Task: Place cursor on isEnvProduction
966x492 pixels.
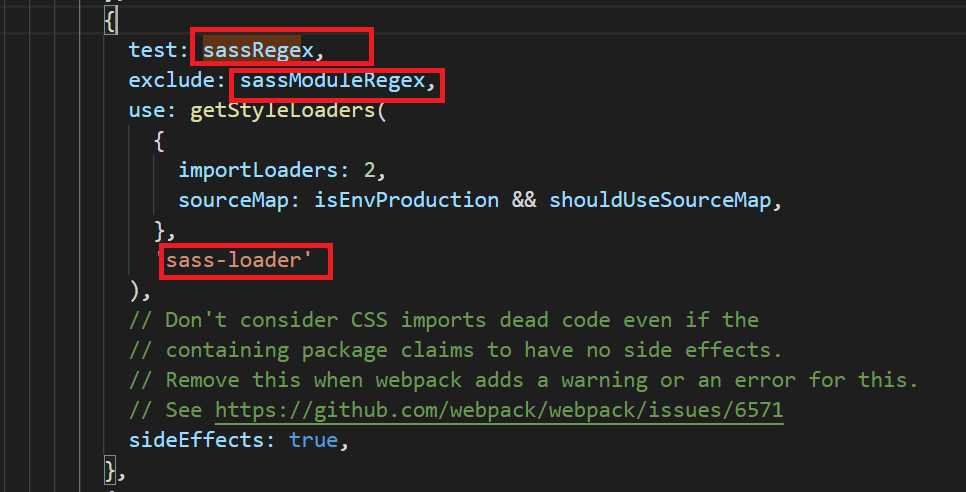Action: pos(406,199)
